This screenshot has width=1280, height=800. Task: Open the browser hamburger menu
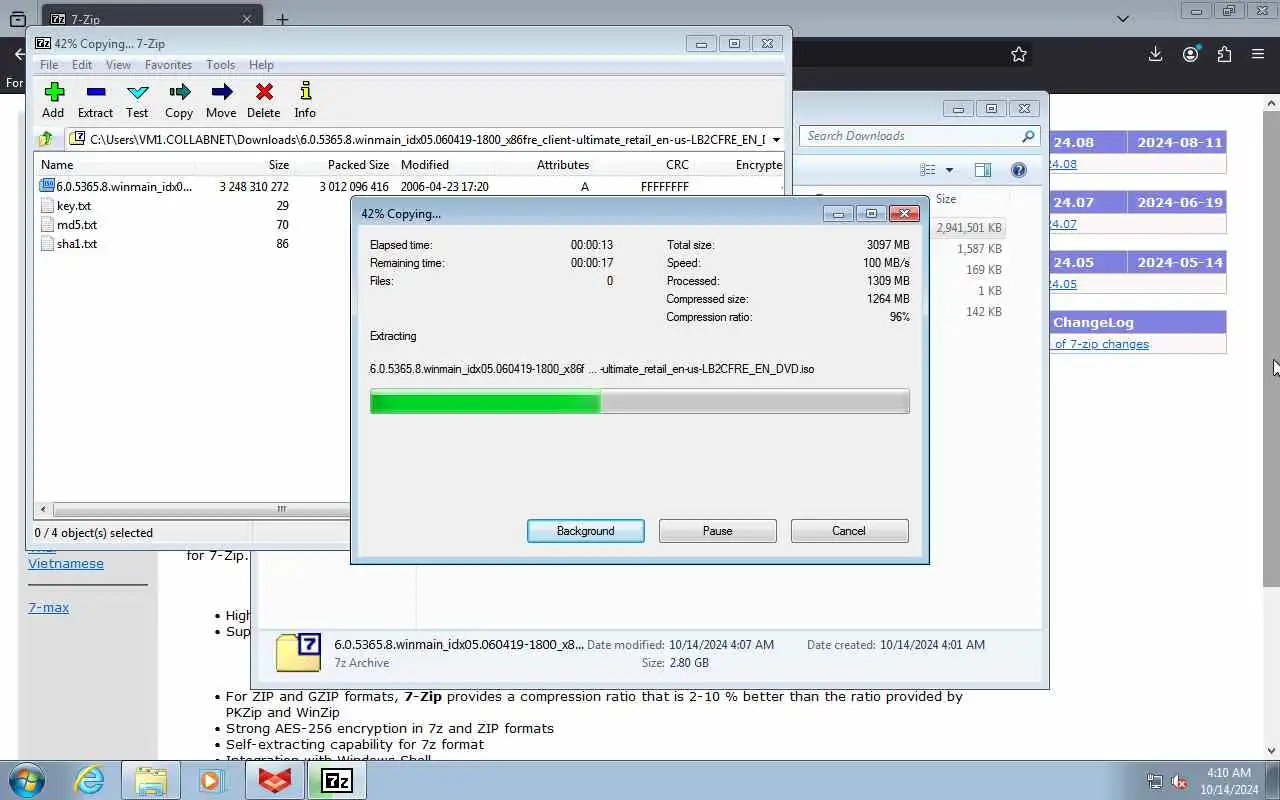[1258, 55]
